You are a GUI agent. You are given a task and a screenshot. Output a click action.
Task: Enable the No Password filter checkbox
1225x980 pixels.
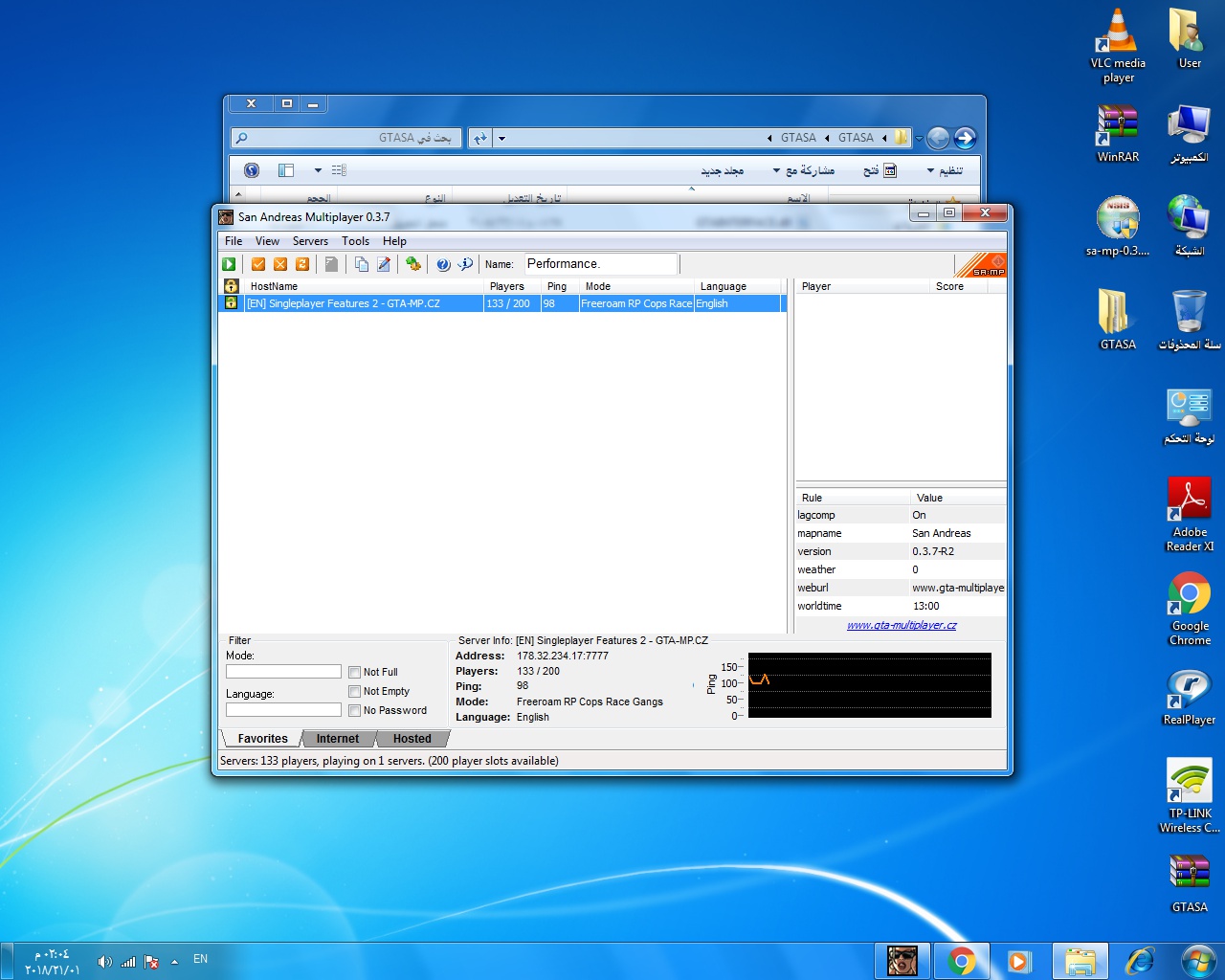click(x=355, y=710)
